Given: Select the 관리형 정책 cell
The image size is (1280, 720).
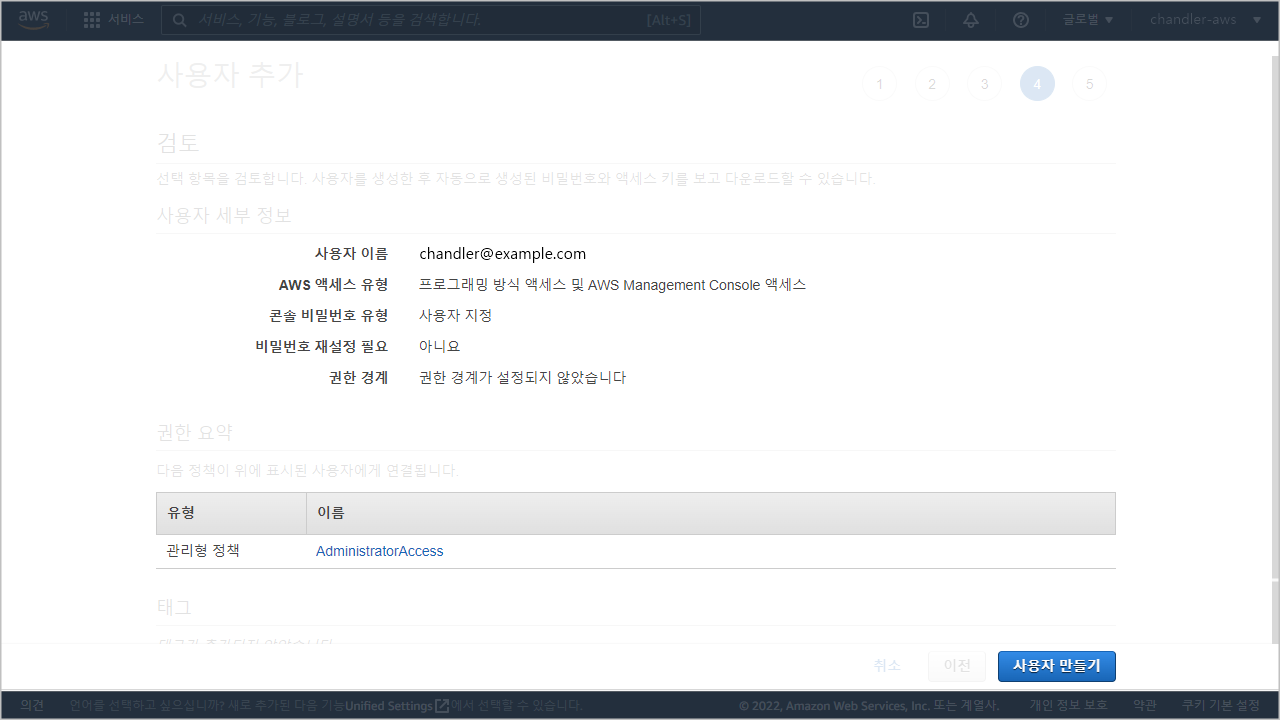Looking at the screenshot, I should (x=204, y=551).
